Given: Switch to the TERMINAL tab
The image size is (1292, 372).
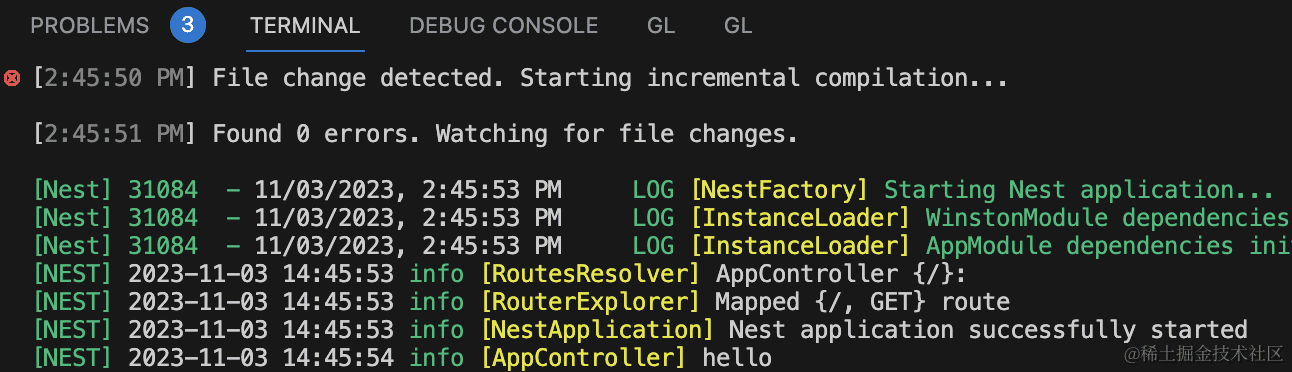Looking at the screenshot, I should click(x=305, y=26).
